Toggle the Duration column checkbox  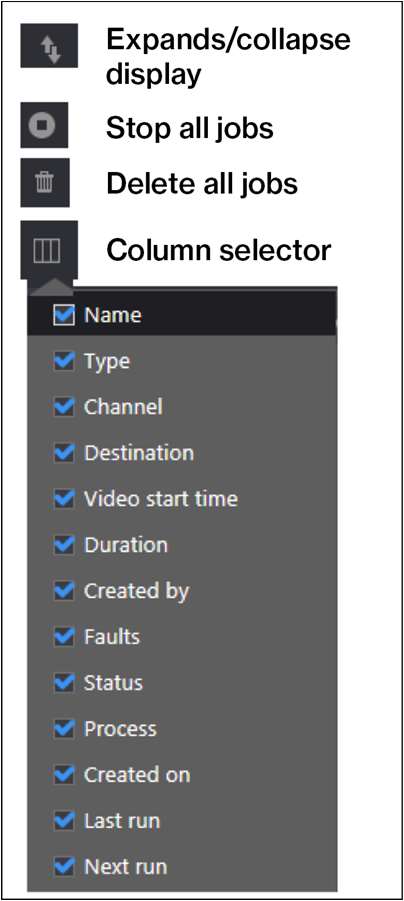pyautogui.click(x=64, y=545)
